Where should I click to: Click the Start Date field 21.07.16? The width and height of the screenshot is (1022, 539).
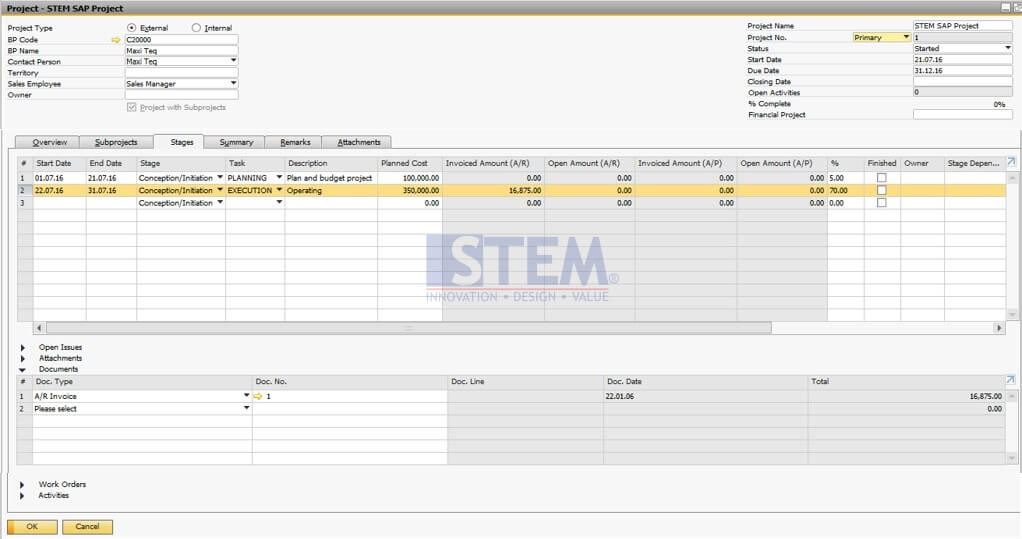963,59
